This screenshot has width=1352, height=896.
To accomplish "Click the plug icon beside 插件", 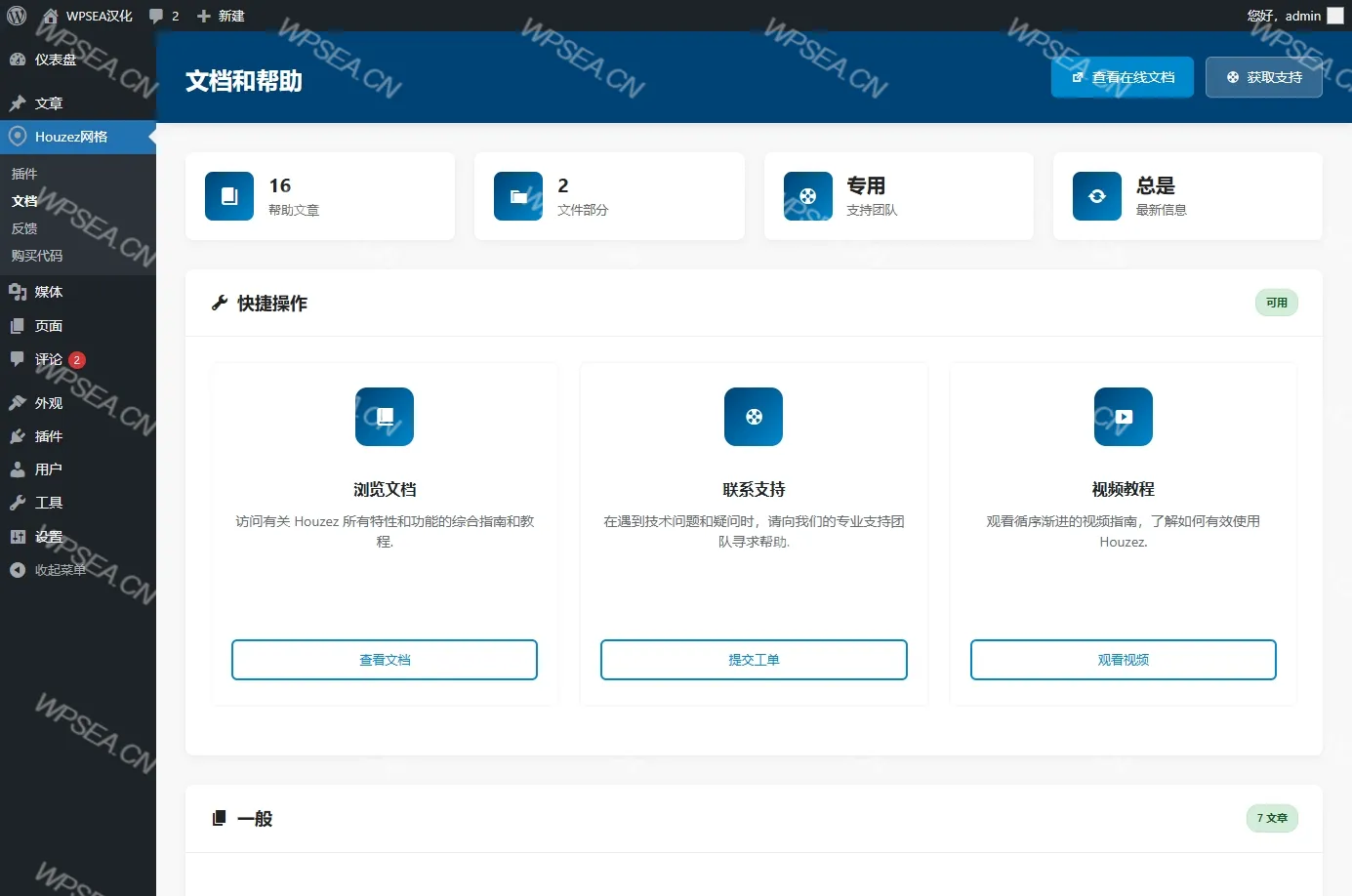I will 18,436.
